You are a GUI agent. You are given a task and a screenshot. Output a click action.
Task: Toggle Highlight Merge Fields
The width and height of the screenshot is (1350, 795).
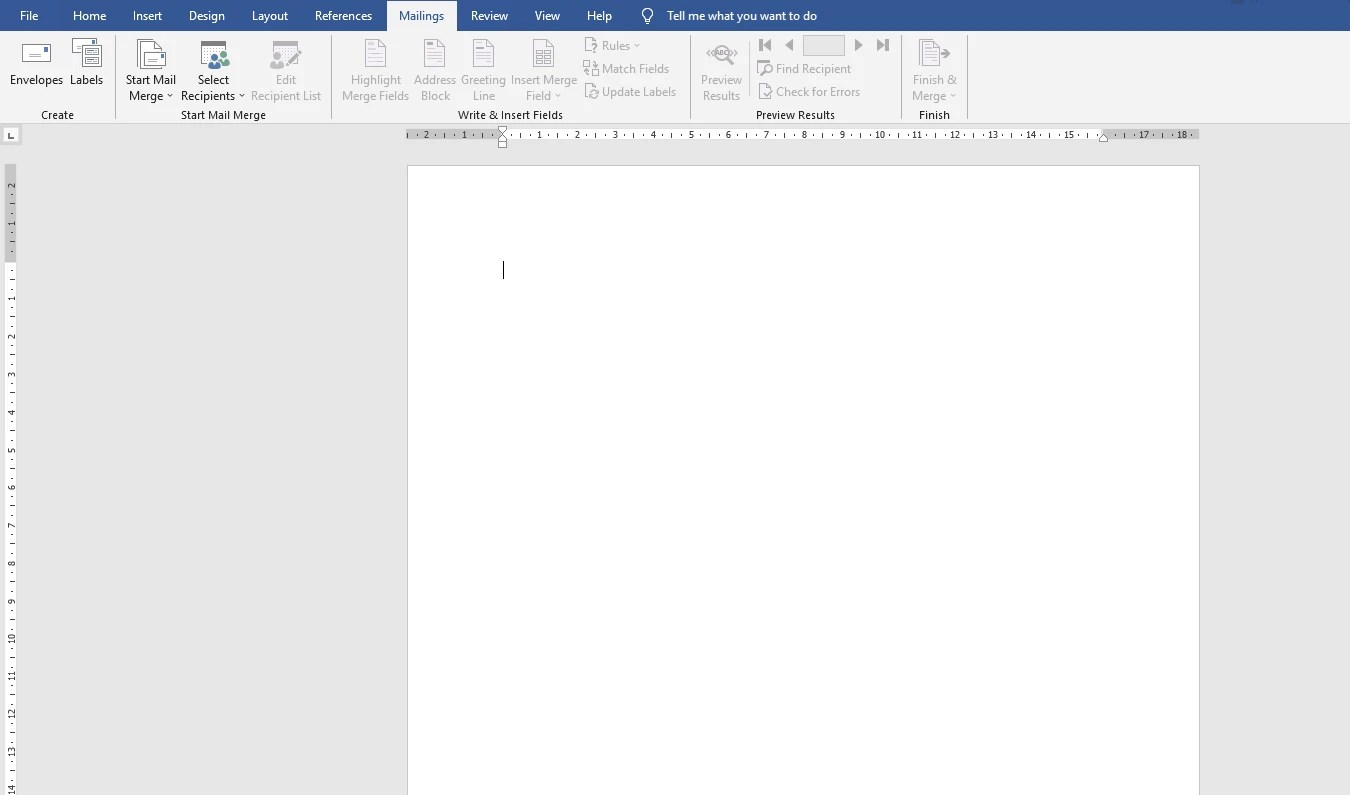[375, 68]
